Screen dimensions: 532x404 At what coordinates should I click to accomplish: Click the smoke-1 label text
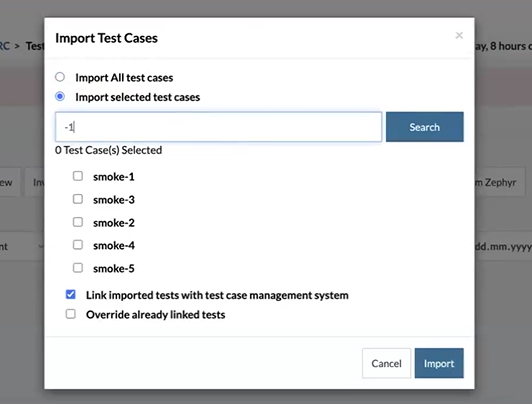pyautogui.click(x=114, y=177)
